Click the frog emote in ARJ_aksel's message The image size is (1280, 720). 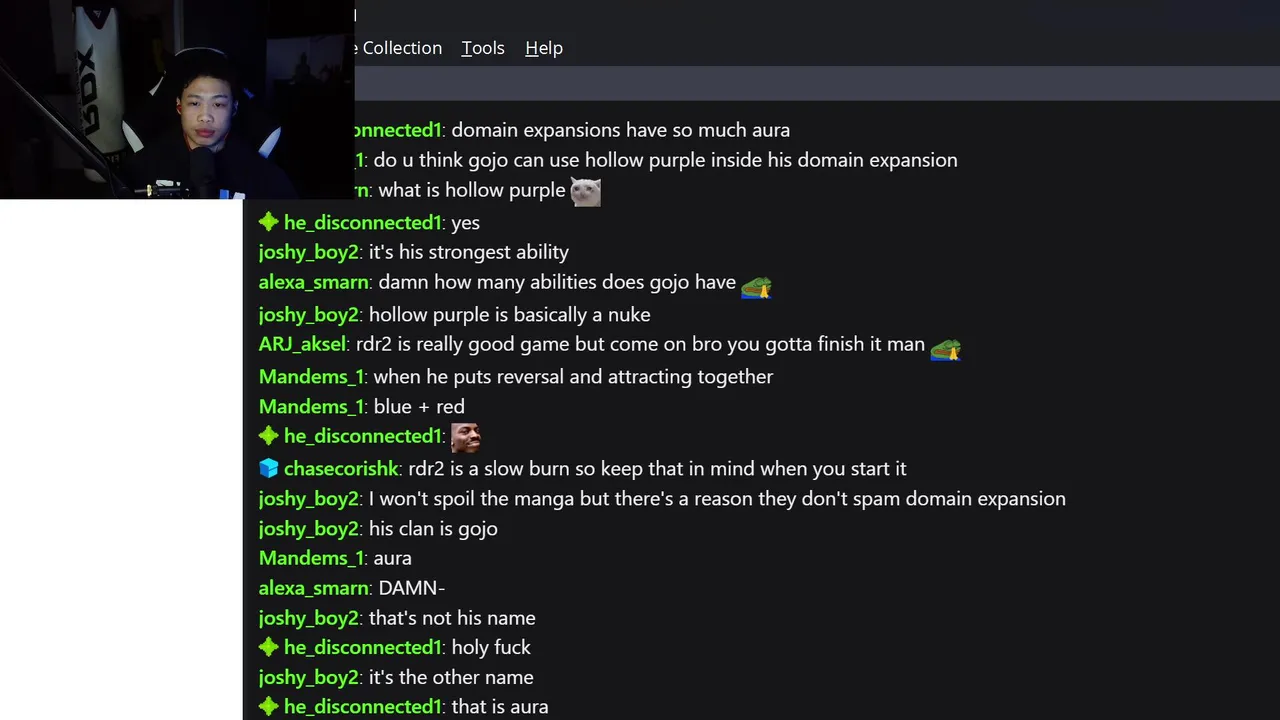tap(945, 348)
